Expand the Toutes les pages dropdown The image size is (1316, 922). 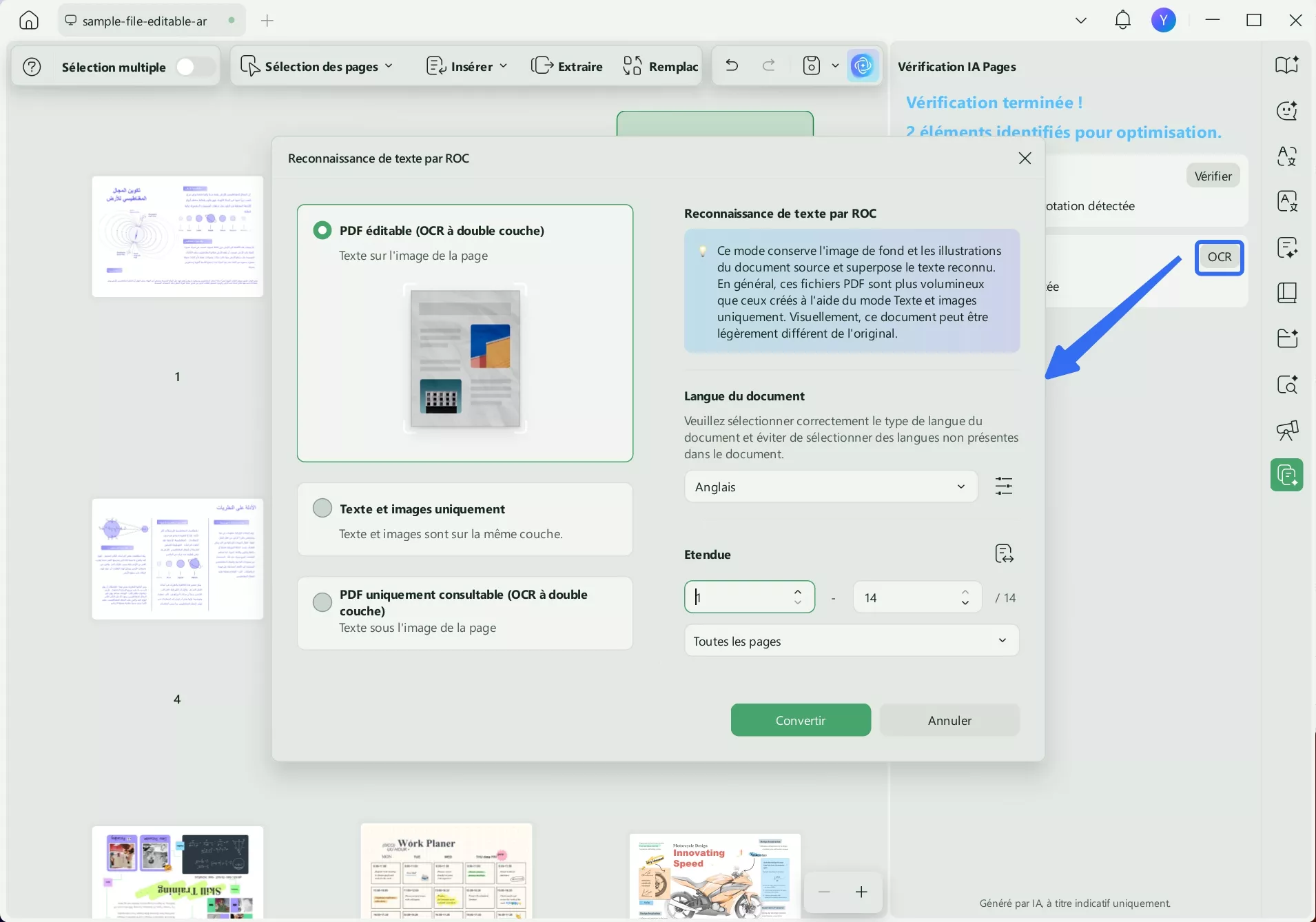coord(851,640)
